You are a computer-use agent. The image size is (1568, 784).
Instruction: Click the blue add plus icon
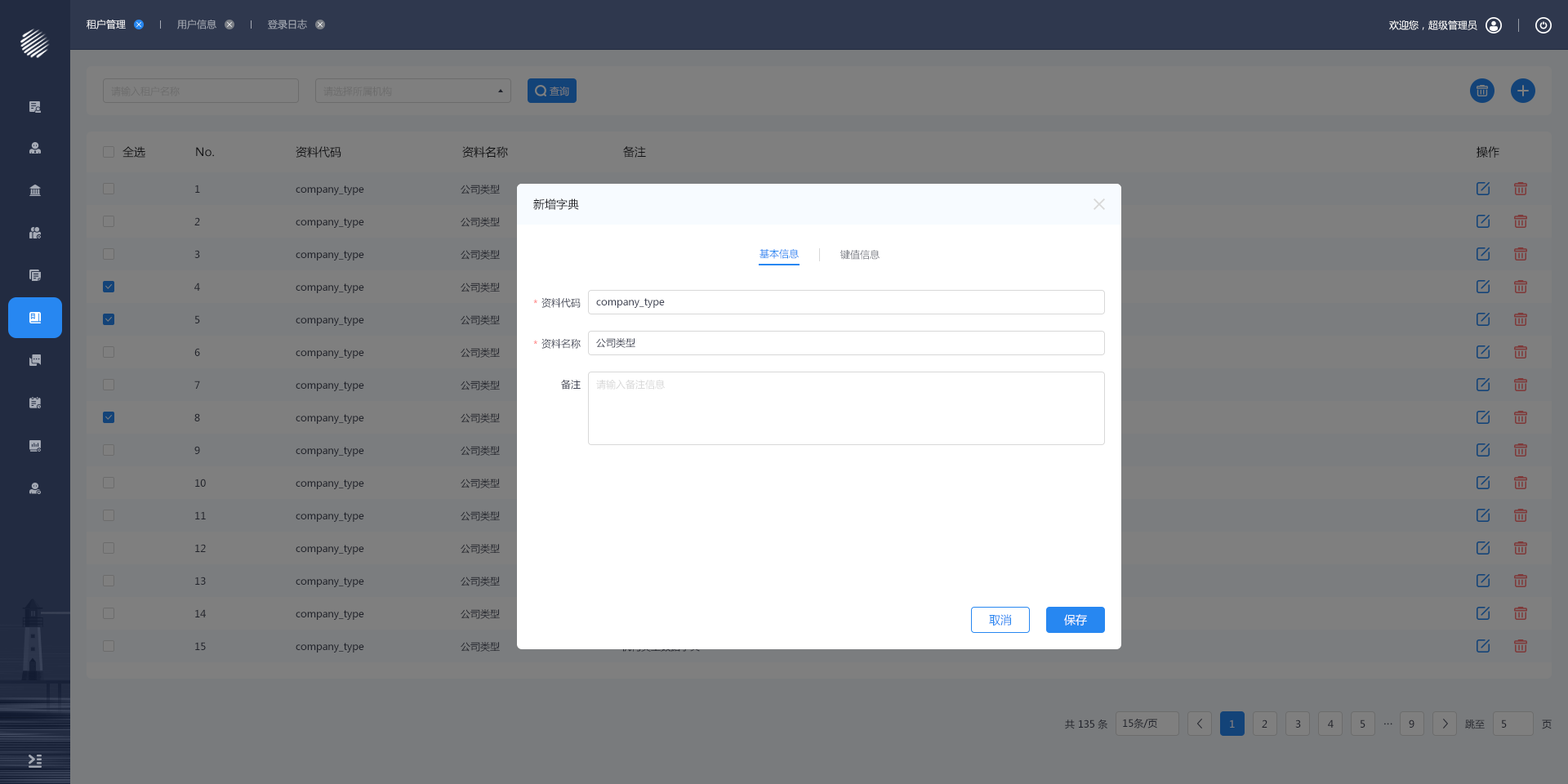pyautogui.click(x=1522, y=91)
